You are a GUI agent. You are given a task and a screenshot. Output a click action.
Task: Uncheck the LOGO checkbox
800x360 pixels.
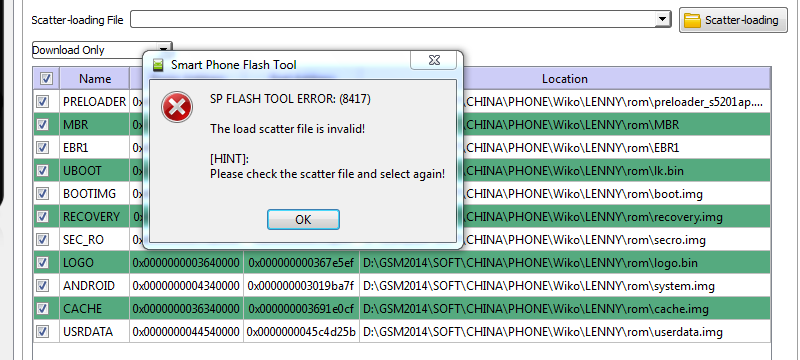[42, 263]
